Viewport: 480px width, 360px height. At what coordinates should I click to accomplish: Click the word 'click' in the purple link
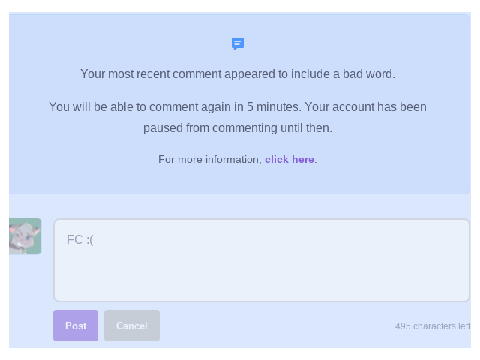point(277,159)
